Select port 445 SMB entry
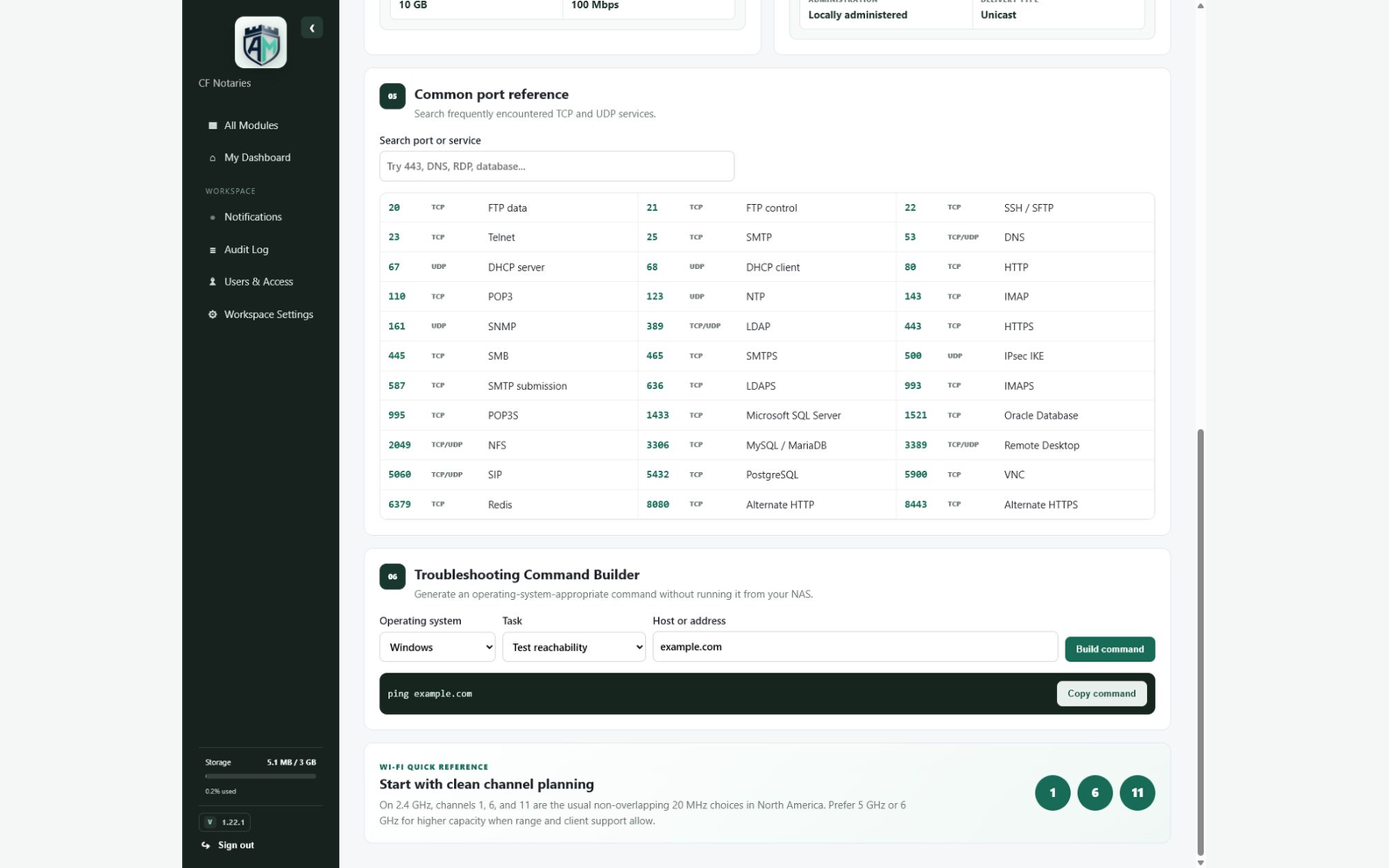This screenshot has width=1389, height=868. [x=509, y=356]
